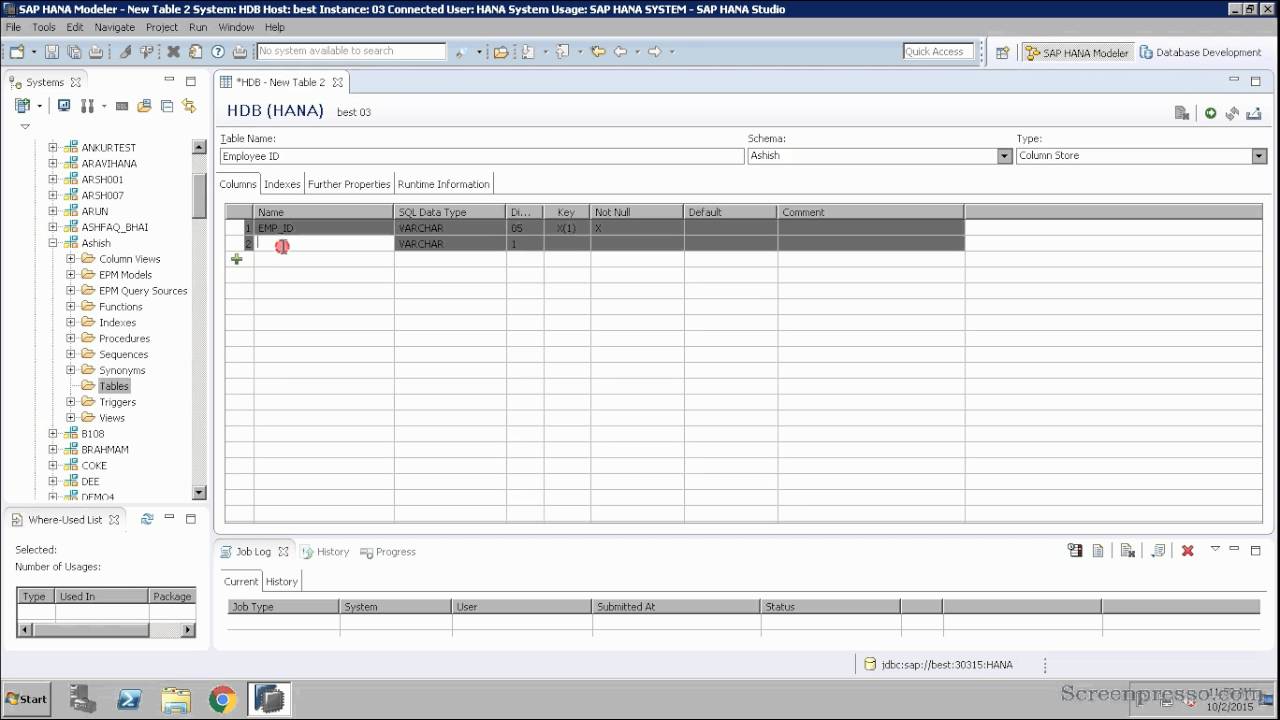The width and height of the screenshot is (1280, 720).
Task: Click the Back navigation arrow
Action: tap(620, 51)
